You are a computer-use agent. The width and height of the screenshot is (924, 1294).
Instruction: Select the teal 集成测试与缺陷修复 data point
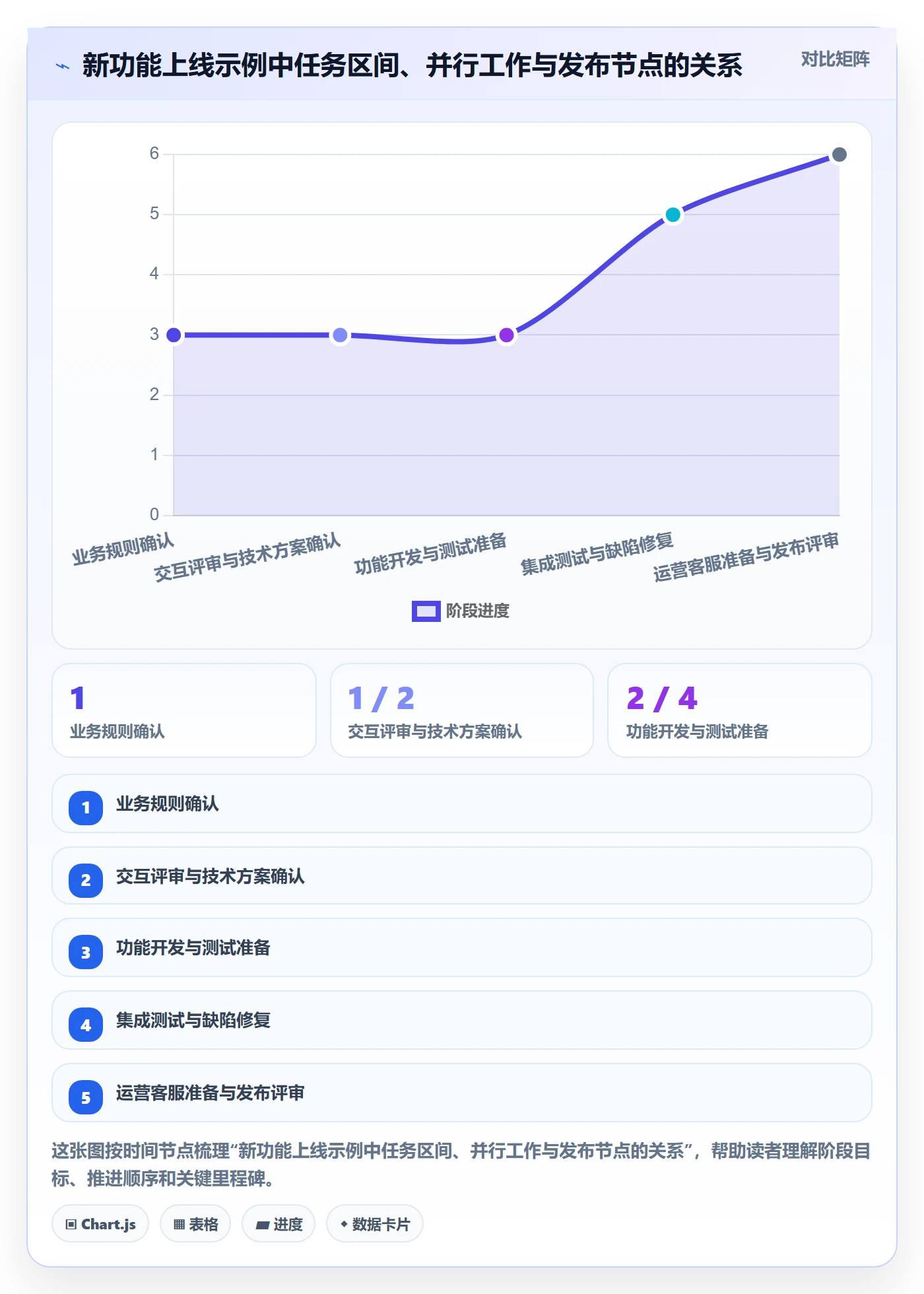coord(673,215)
